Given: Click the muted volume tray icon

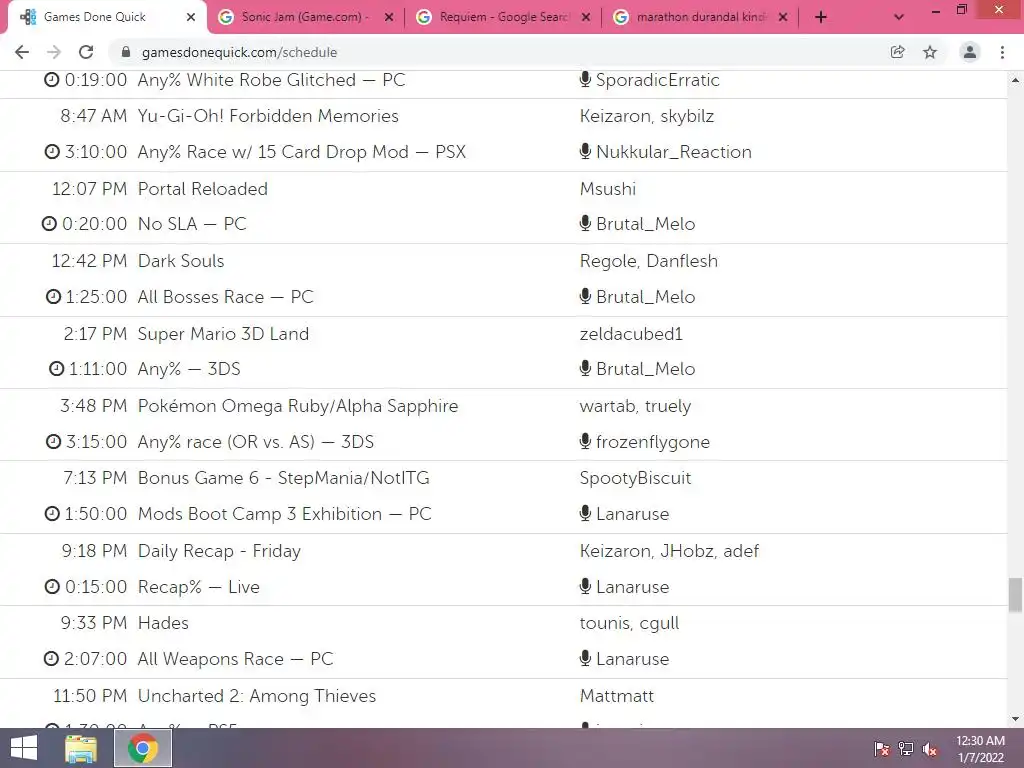Looking at the screenshot, I should point(930,749).
